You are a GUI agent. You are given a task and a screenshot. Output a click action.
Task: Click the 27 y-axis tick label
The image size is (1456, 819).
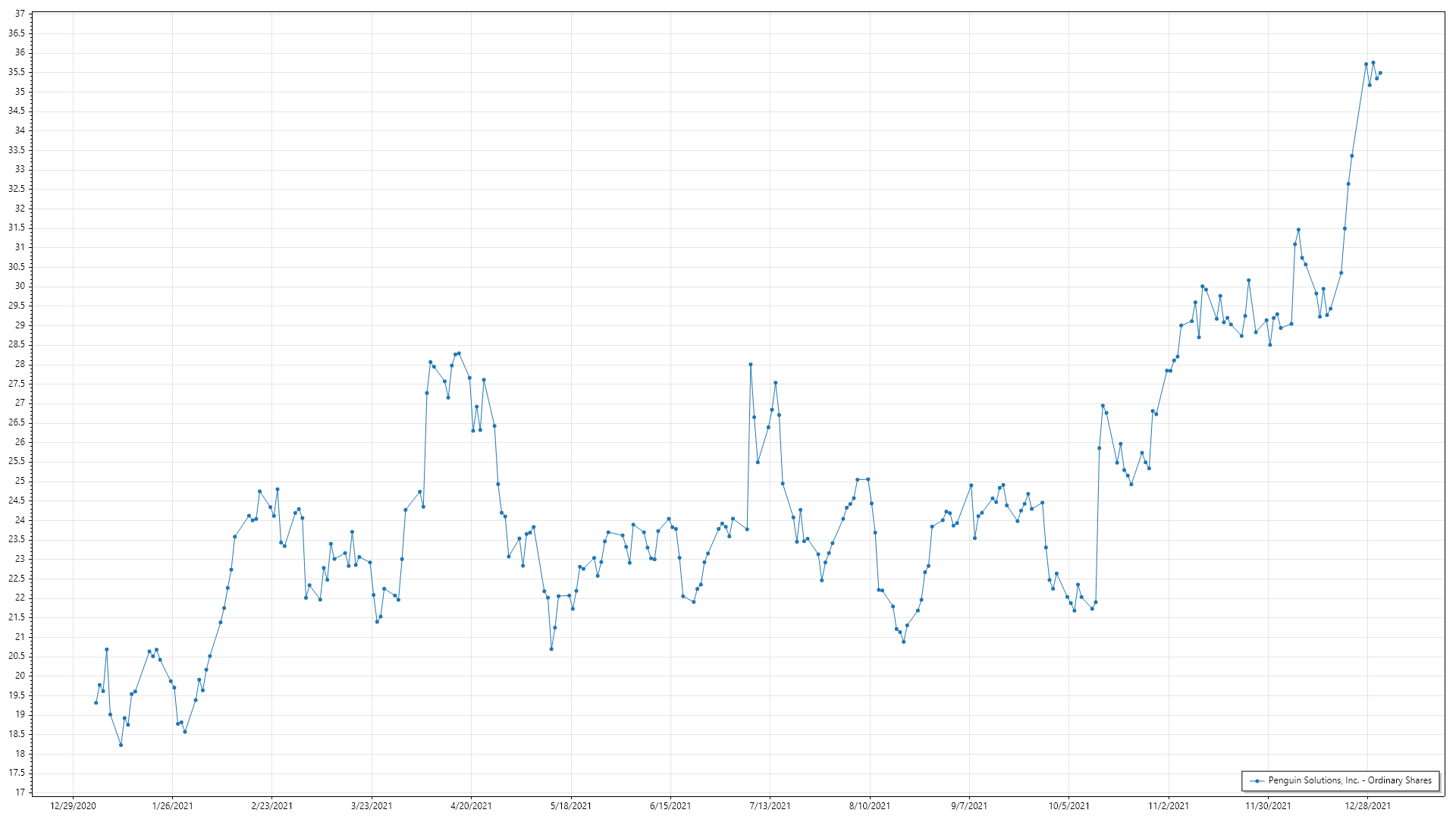pos(20,403)
